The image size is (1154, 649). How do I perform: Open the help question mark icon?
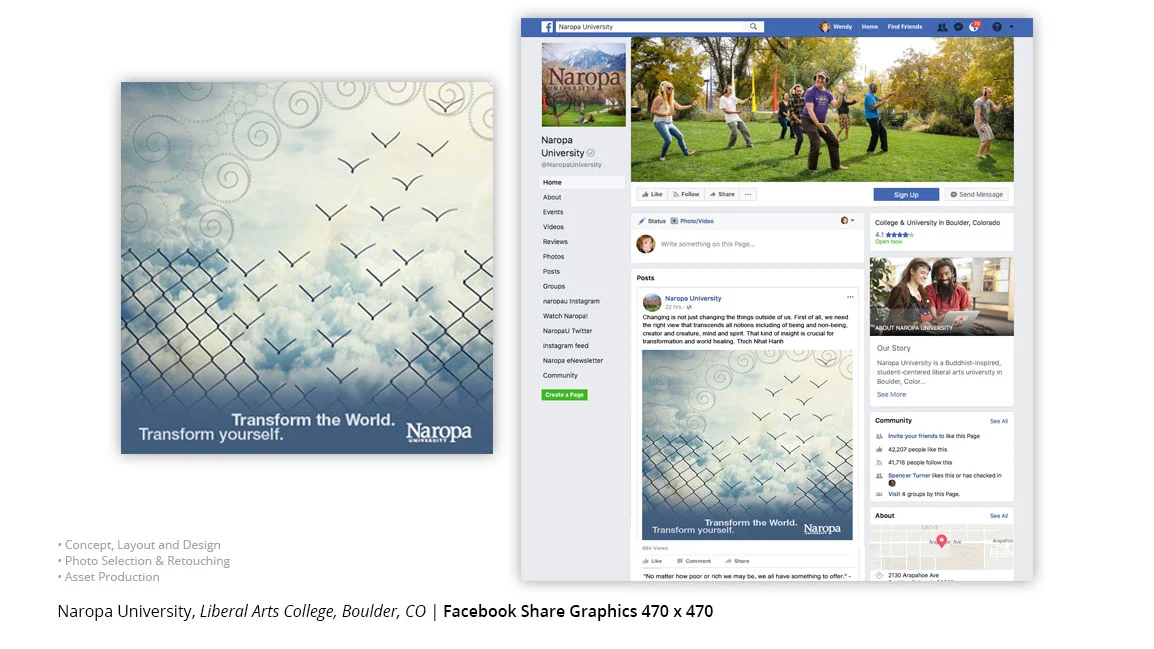pos(997,26)
